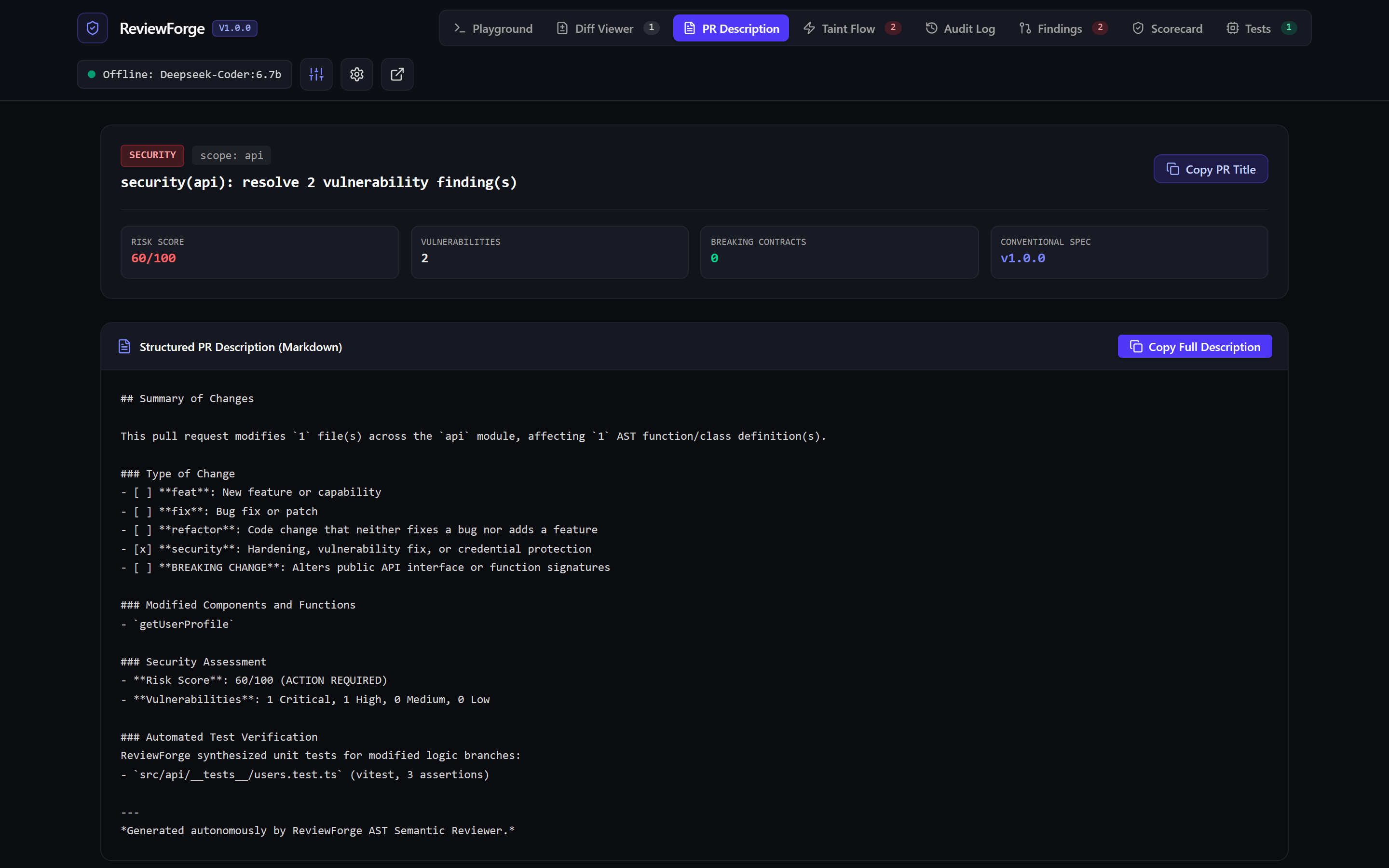Screen dimensions: 1389x868
Task: Open the Diff Viewer tab
Action: (608, 28)
